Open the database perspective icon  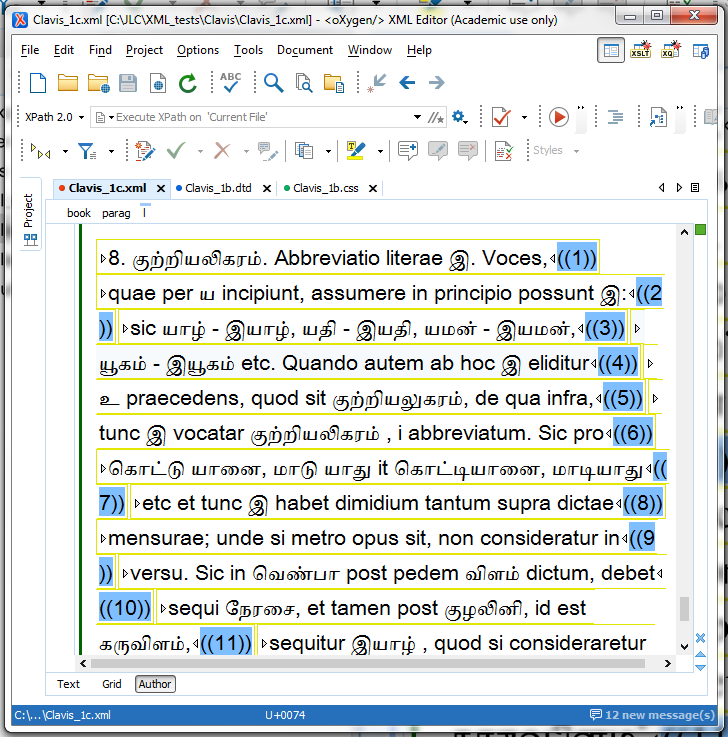[701, 51]
